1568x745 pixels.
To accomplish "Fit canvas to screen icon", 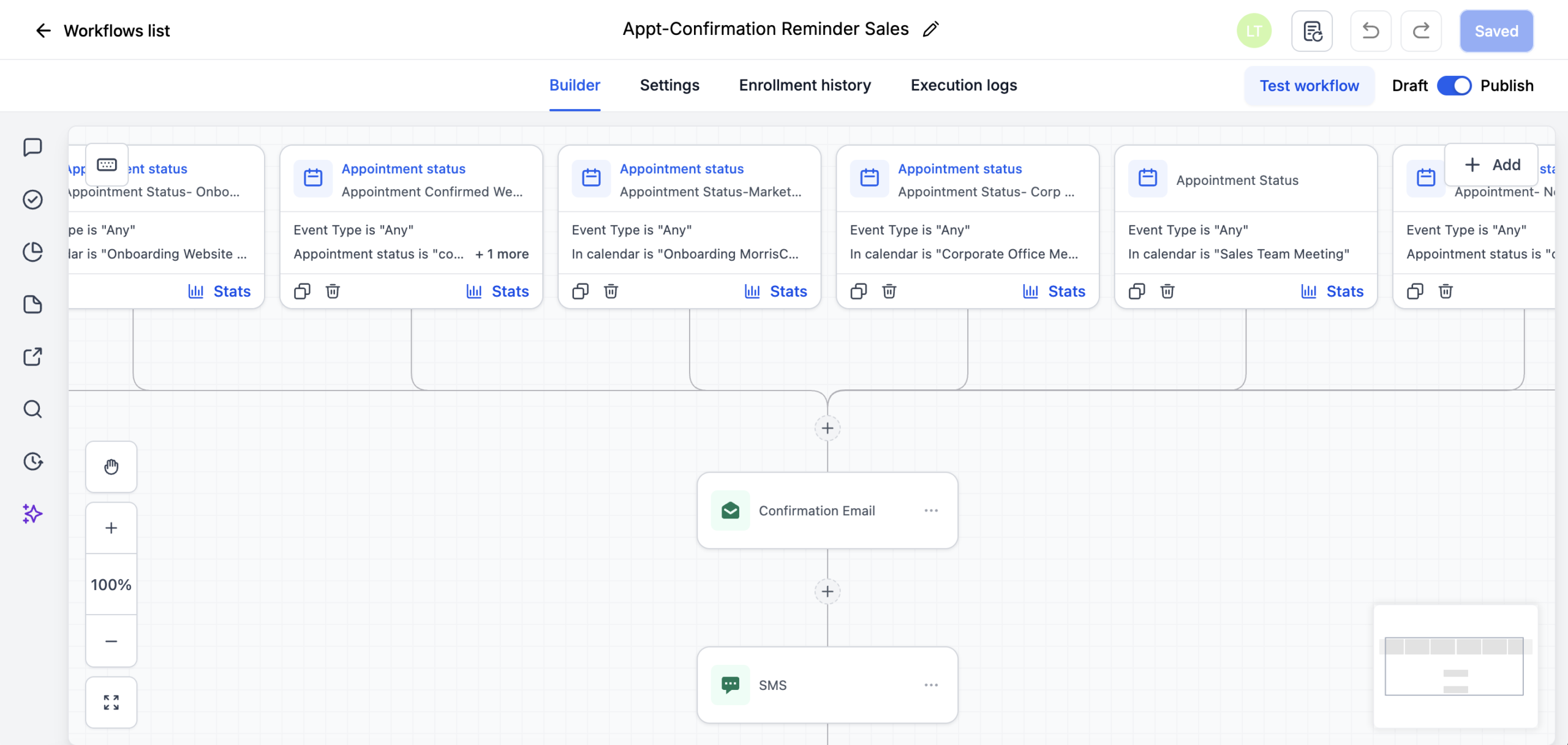I will click(x=111, y=702).
